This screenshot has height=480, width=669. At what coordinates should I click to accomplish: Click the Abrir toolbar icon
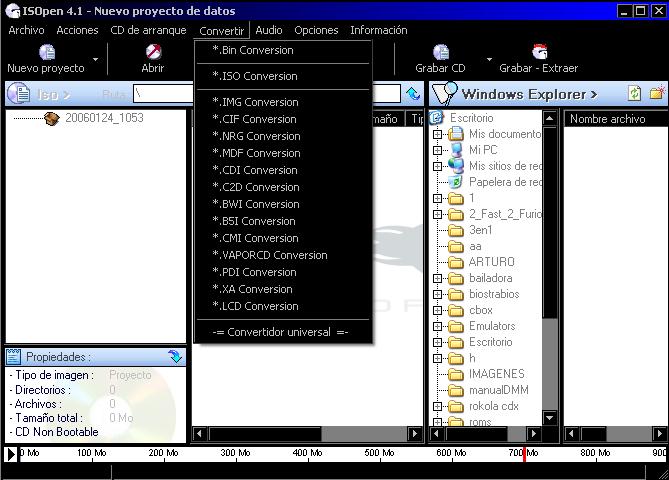click(152, 52)
